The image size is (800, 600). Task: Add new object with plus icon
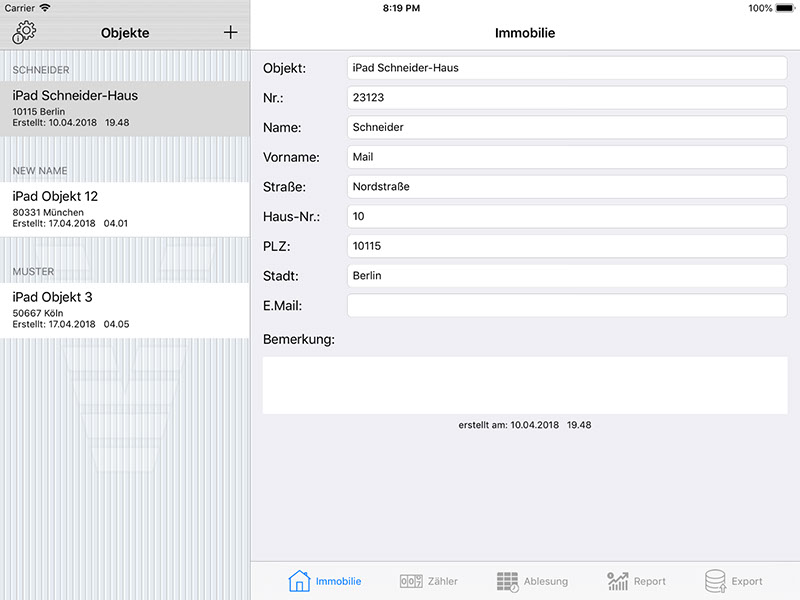tap(230, 32)
